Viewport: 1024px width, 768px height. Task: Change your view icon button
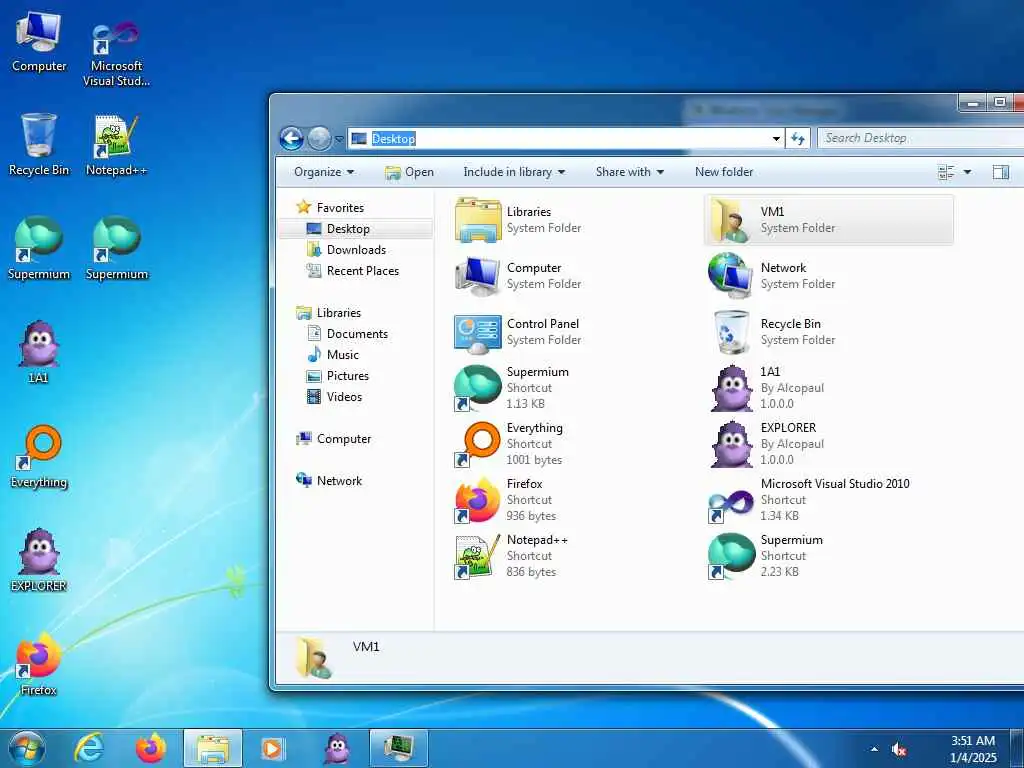[946, 172]
